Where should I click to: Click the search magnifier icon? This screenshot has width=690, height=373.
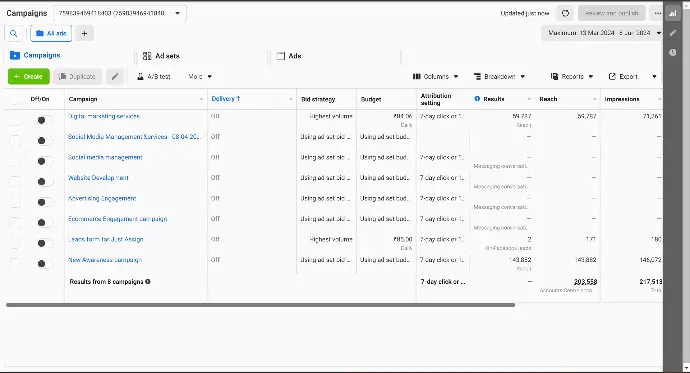click(x=14, y=33)
